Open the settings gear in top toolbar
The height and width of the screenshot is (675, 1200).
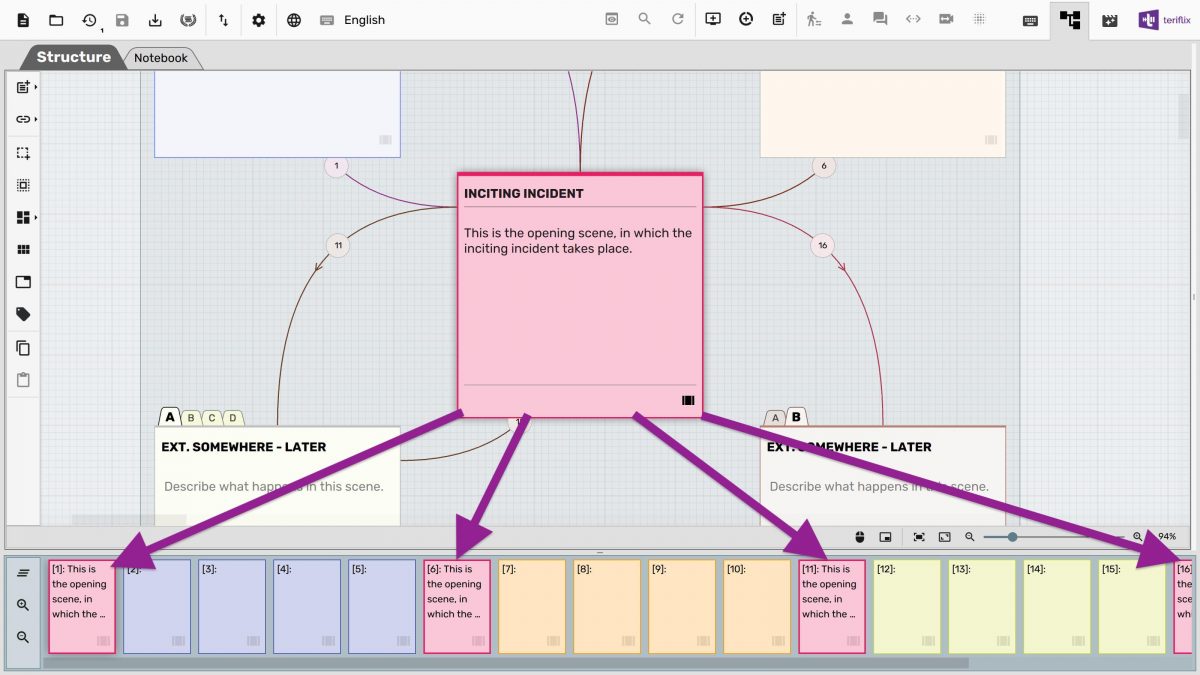click(259, 20)
